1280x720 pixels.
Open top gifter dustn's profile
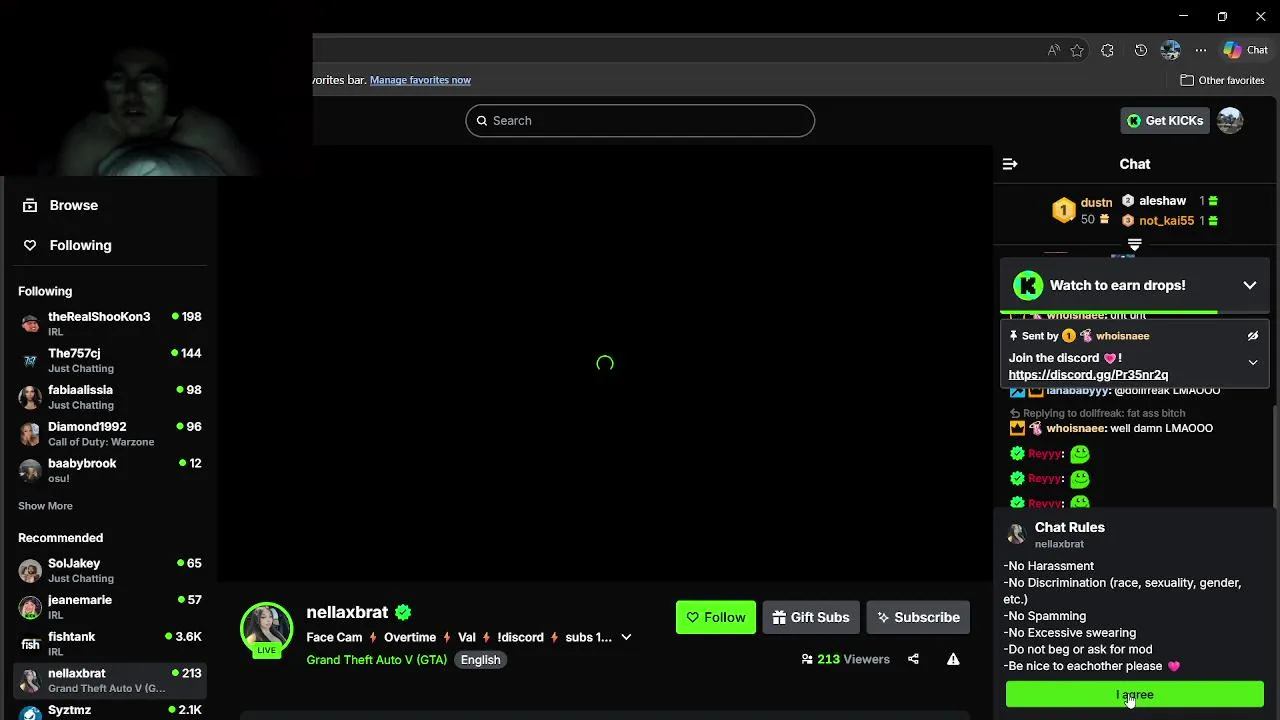tap(1096, 202)
